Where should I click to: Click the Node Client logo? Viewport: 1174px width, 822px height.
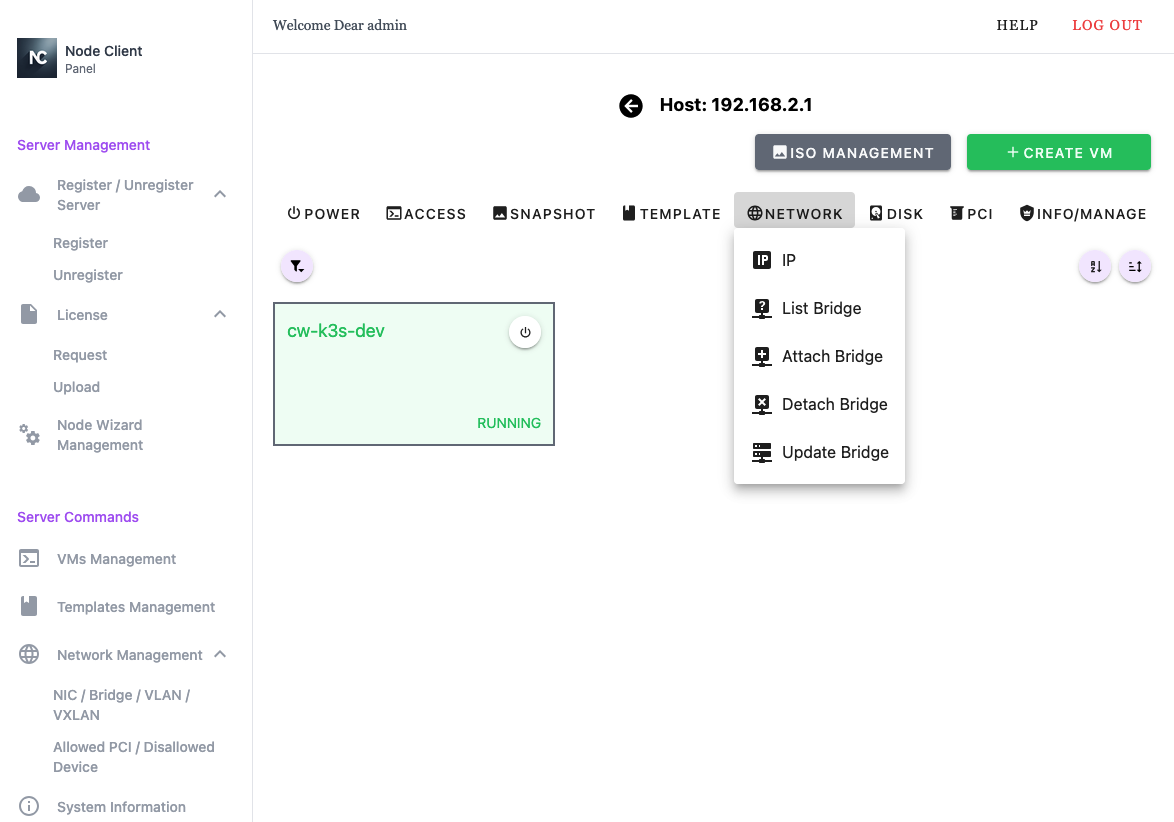37,58
